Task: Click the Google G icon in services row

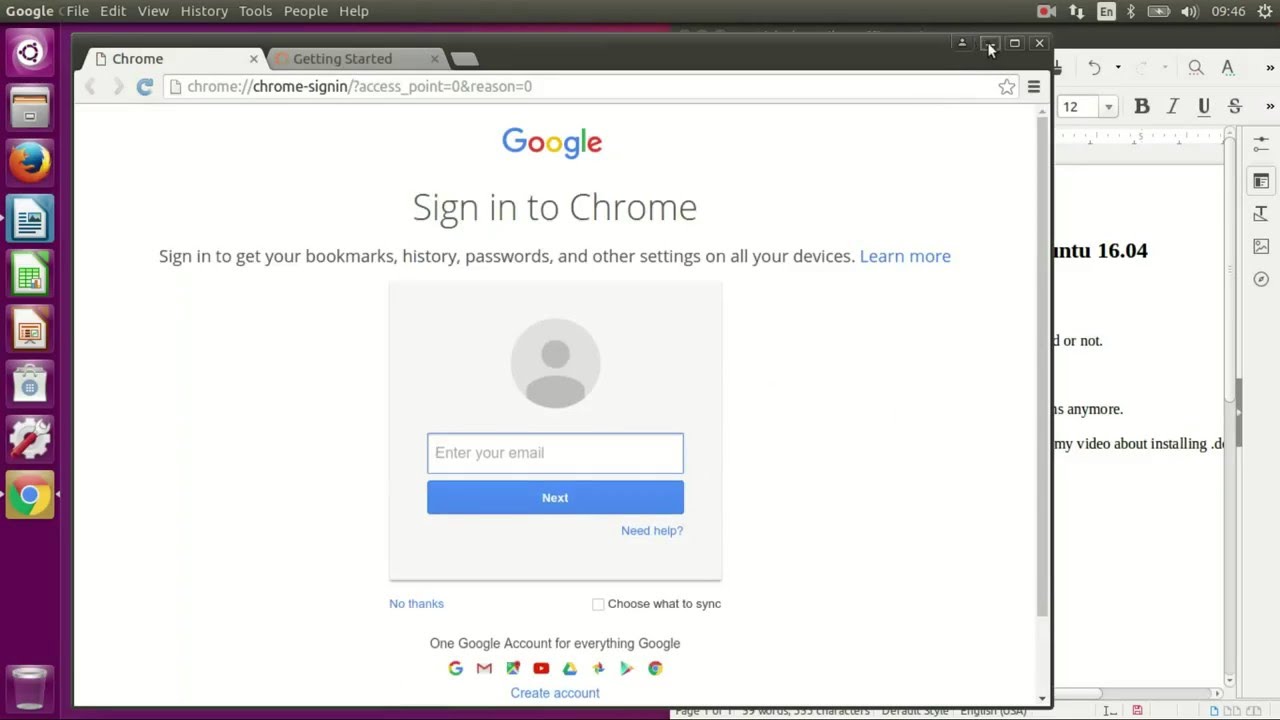Action: pos(456,668)
